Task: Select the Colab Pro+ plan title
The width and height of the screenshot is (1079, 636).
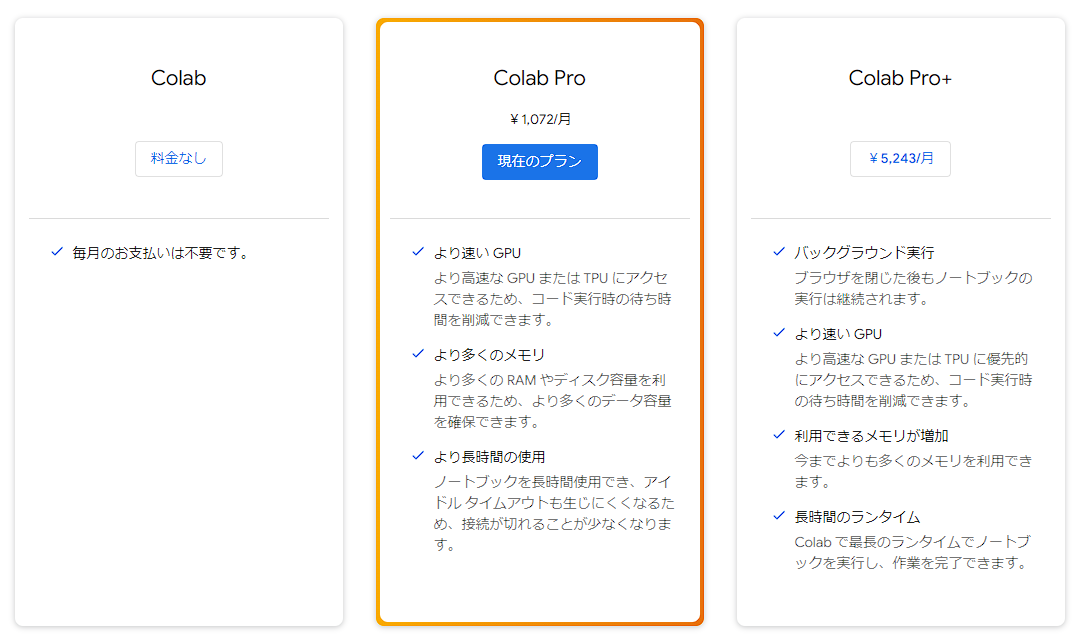Action: tap(900, 78)
